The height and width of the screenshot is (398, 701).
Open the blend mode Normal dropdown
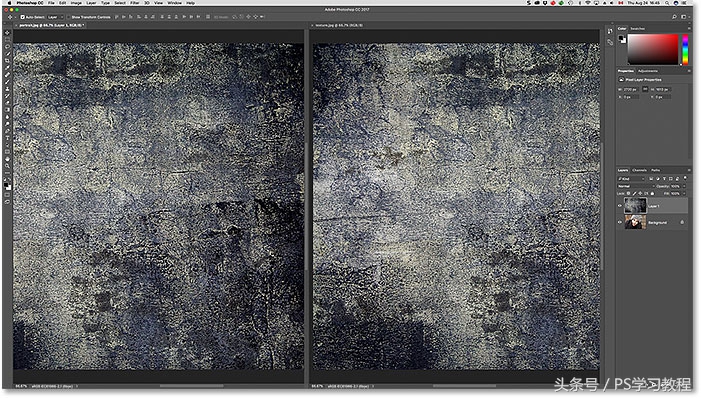click(x=635, y=186)
